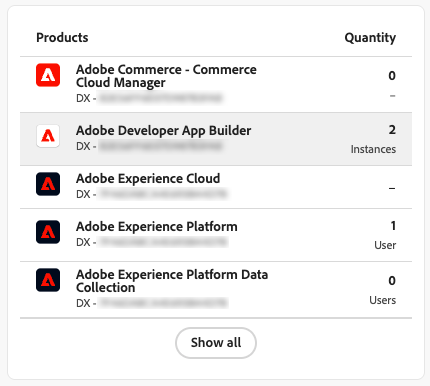
Task: Open Adobe Commerce - Commerce Cloud Manager
Action: [166, 76]
